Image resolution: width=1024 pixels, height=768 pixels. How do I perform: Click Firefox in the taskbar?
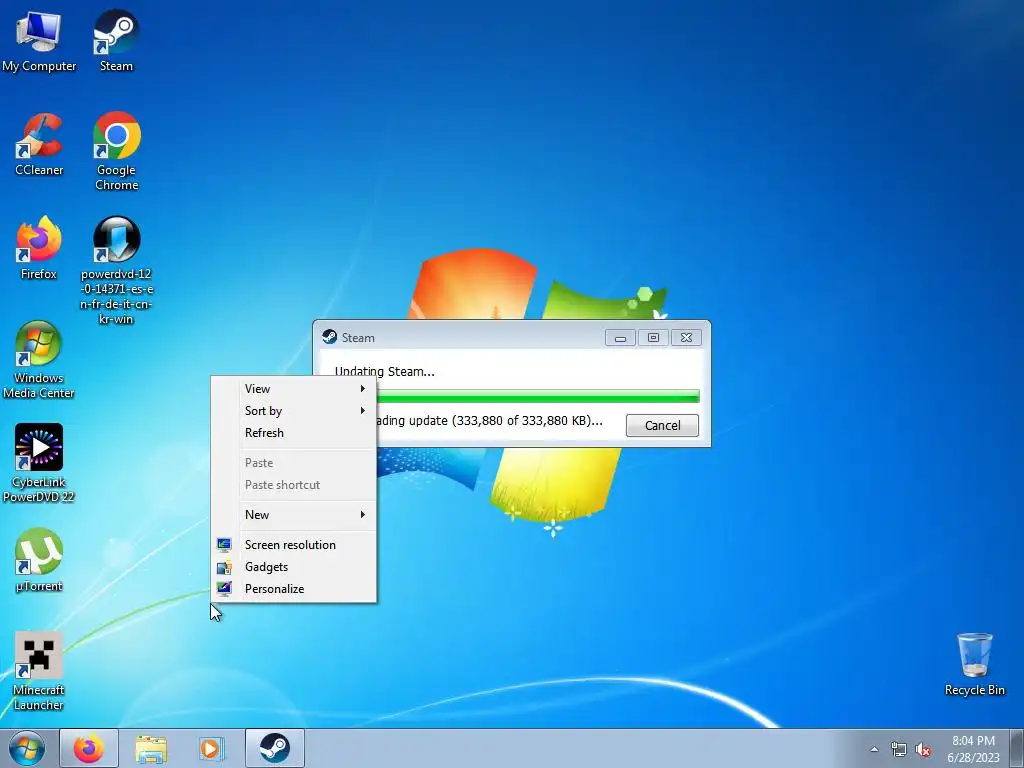pyautogui.click(x=89, y=748)
